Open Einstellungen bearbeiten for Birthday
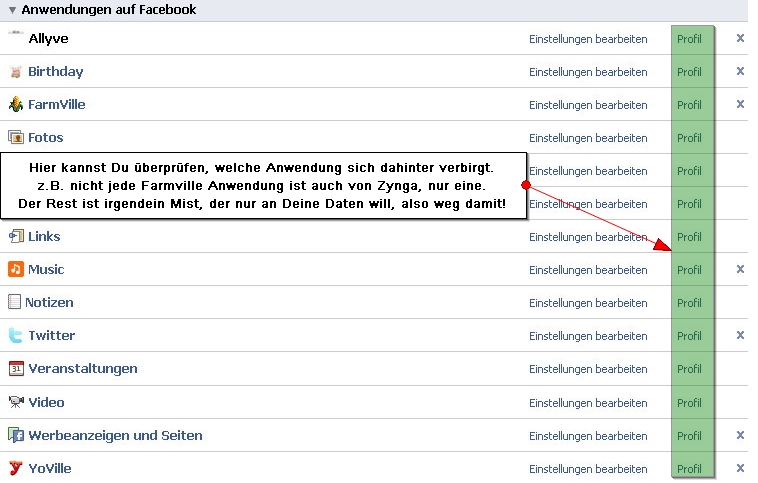Viewport: 758px width, 483px height. pyautogui.click(x=588, y=72)
